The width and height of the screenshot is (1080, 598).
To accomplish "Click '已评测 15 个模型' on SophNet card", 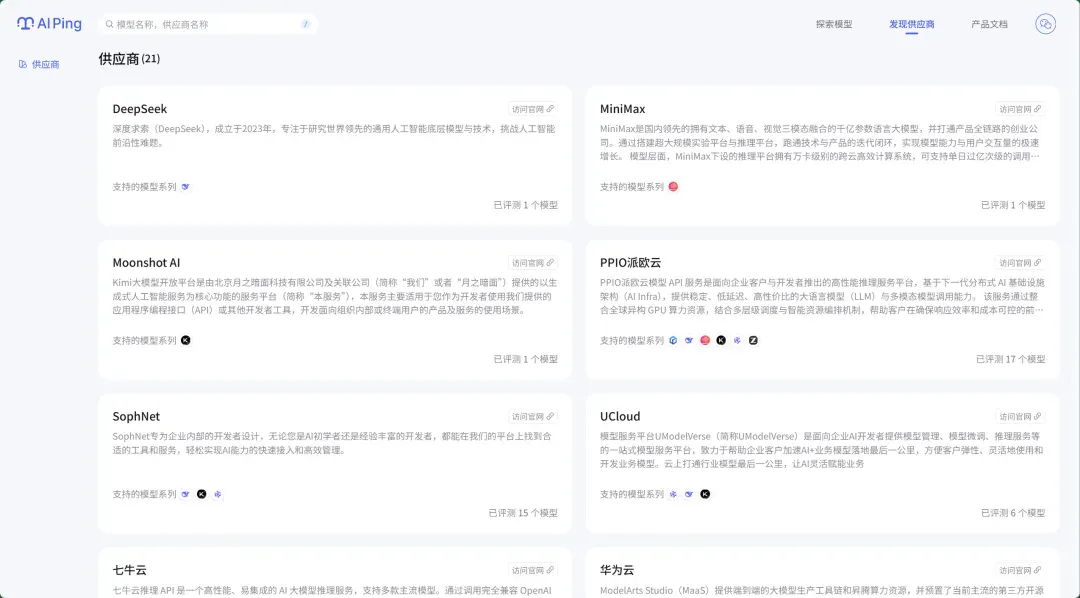I will (523, 513).
